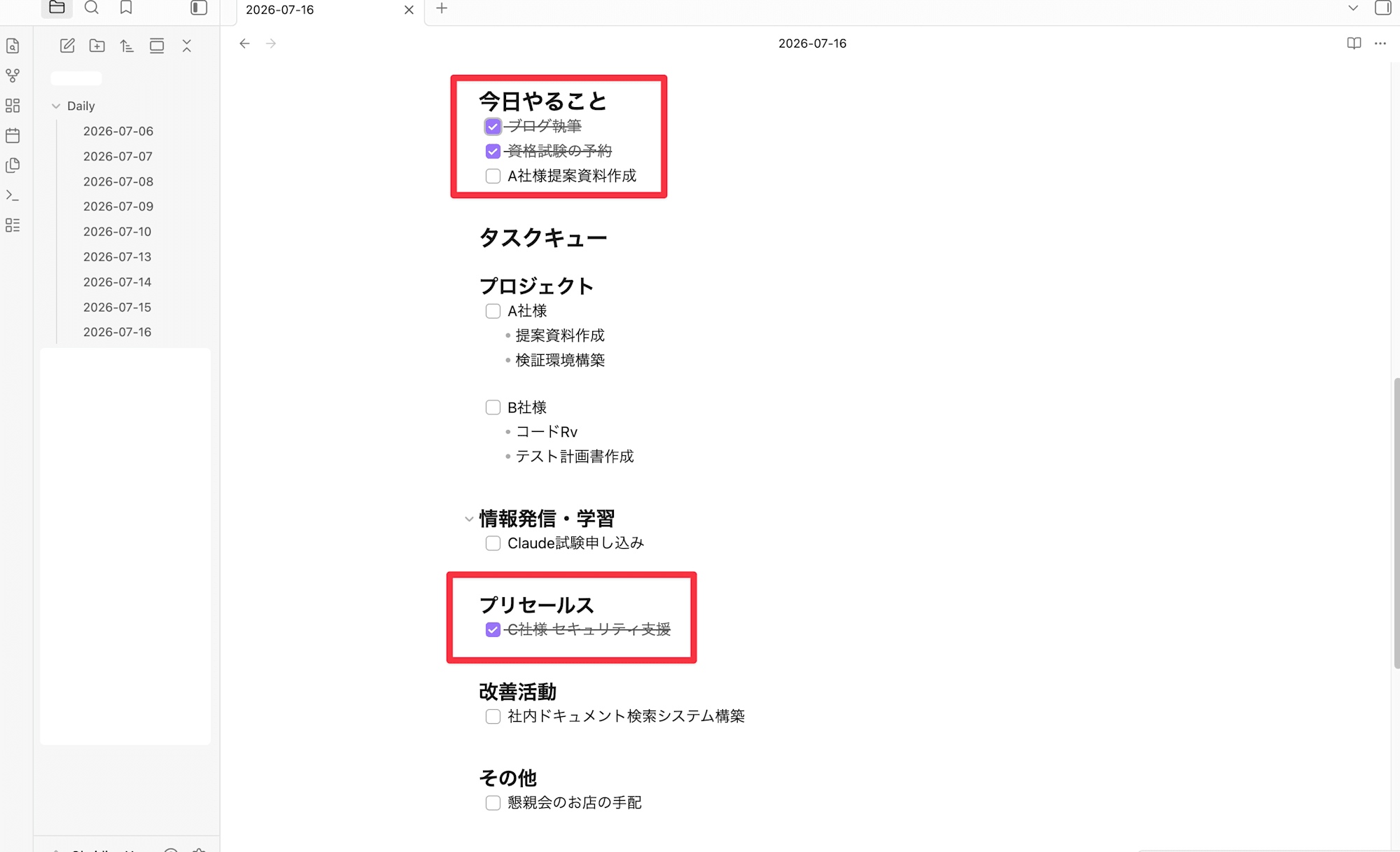Toggle the right sidebar icon
1400x852 pixels.
point(1382,8)
